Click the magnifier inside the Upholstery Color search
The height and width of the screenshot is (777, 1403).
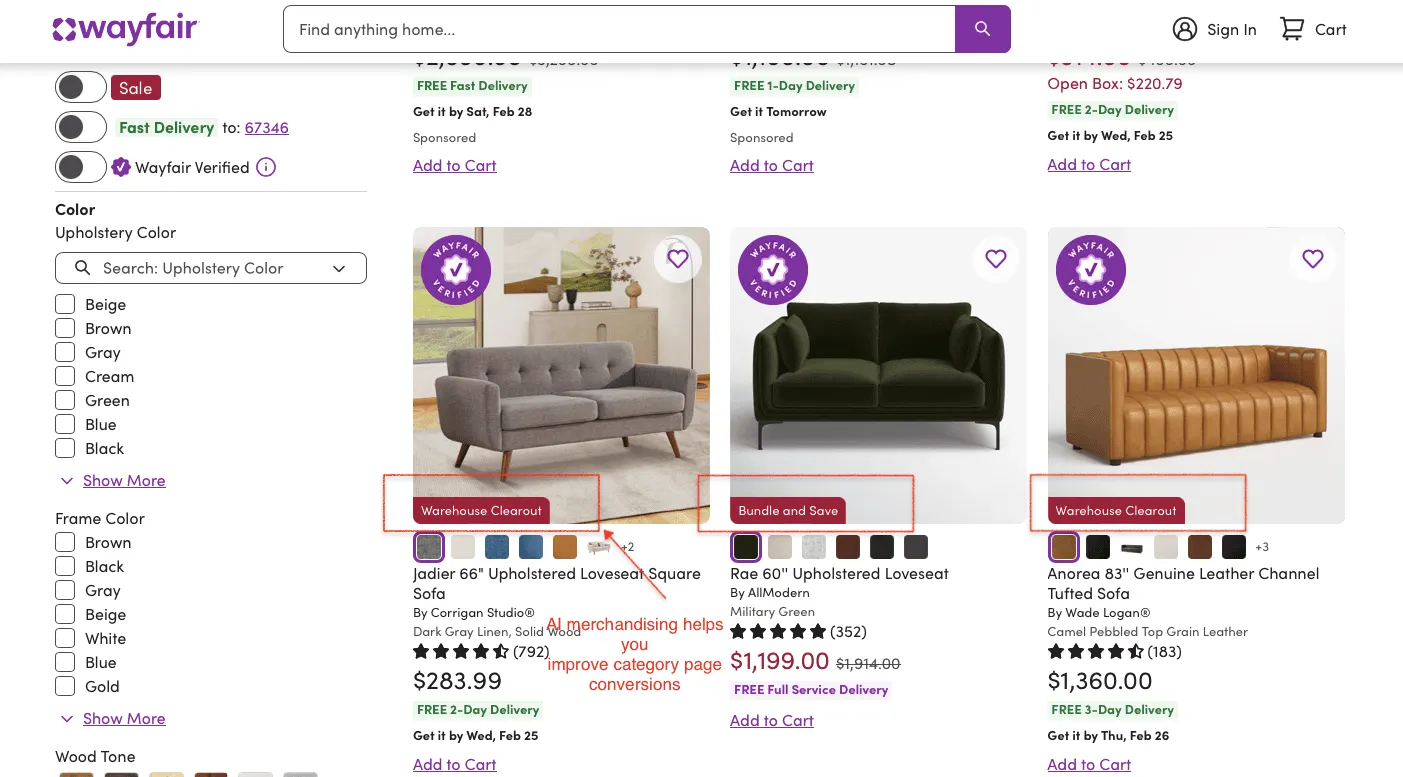coord(83,268)
